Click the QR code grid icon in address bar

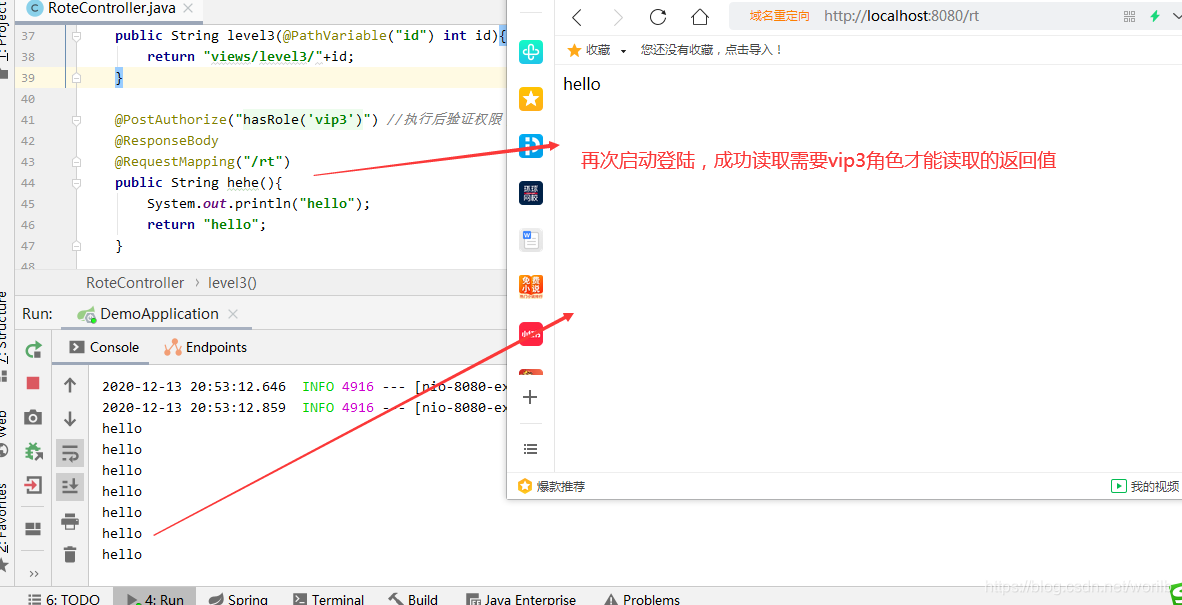point(1128,16)
